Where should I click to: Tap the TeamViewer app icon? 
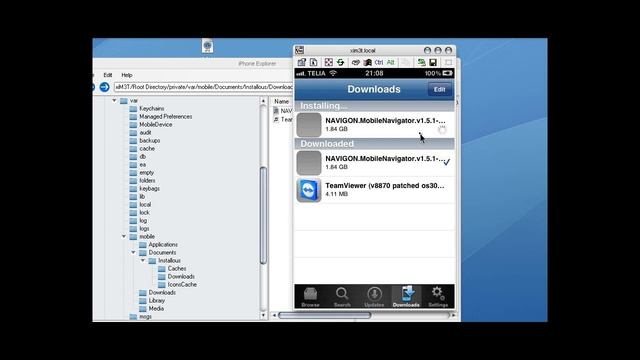point(309,190)
